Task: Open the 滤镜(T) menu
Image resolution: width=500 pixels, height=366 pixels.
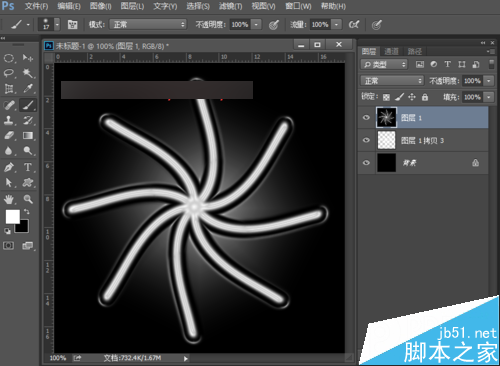Action: (230, 6)
